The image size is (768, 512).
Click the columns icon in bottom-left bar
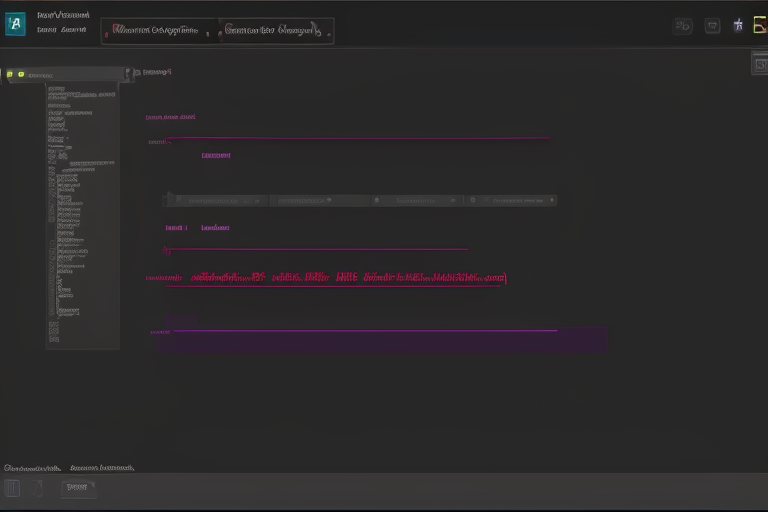13,488
